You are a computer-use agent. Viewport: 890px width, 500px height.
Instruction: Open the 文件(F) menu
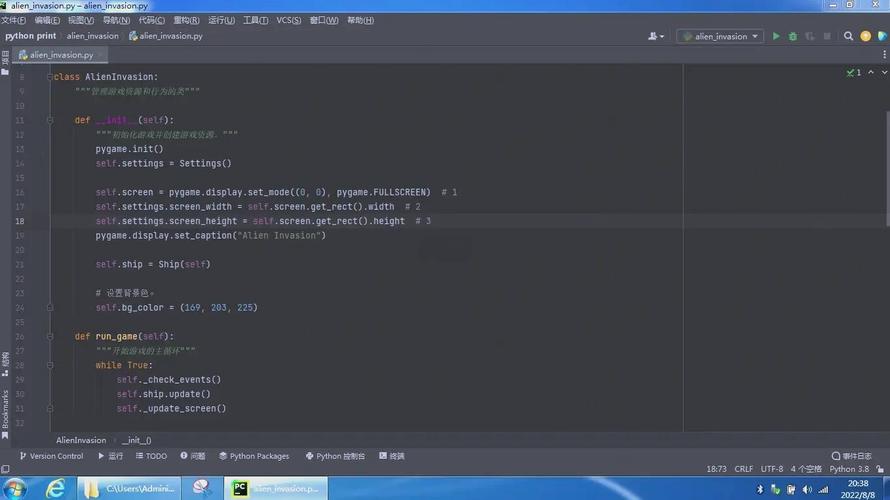(14, 20)
